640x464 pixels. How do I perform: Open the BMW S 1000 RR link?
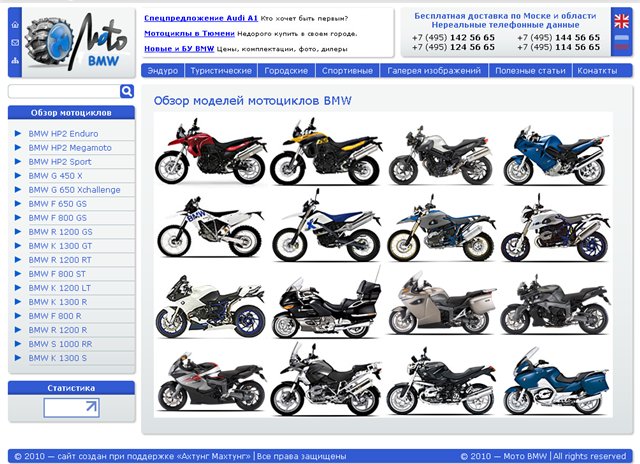point(60,344)
